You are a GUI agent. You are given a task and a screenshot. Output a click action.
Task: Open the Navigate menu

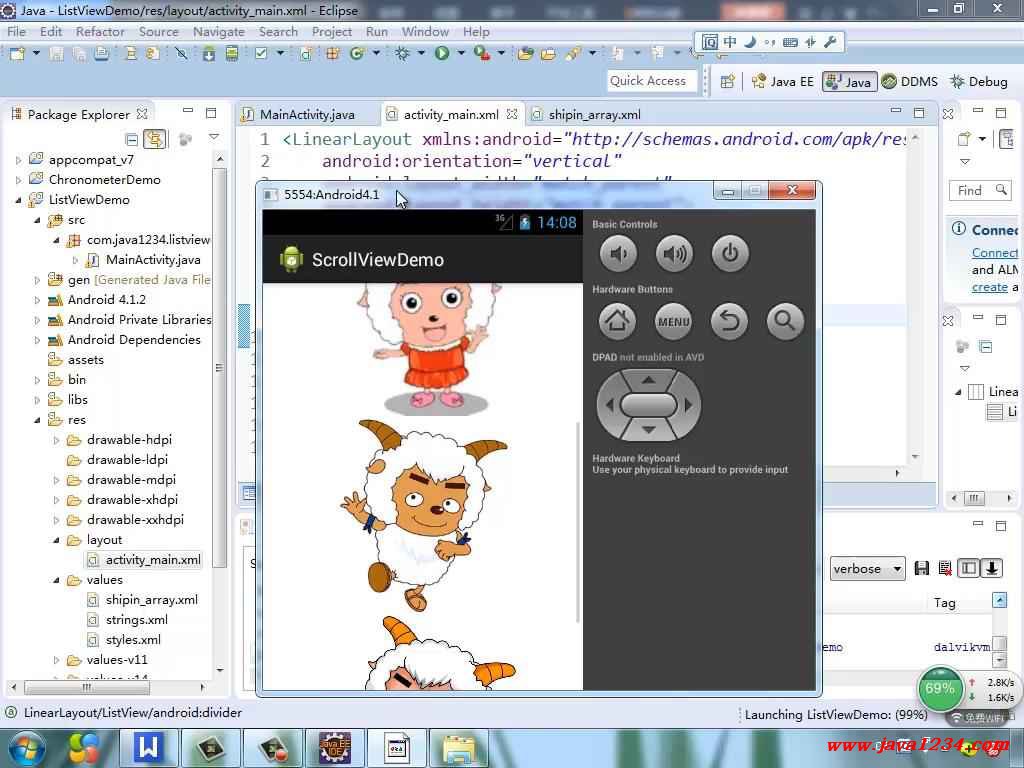point(219,31)
